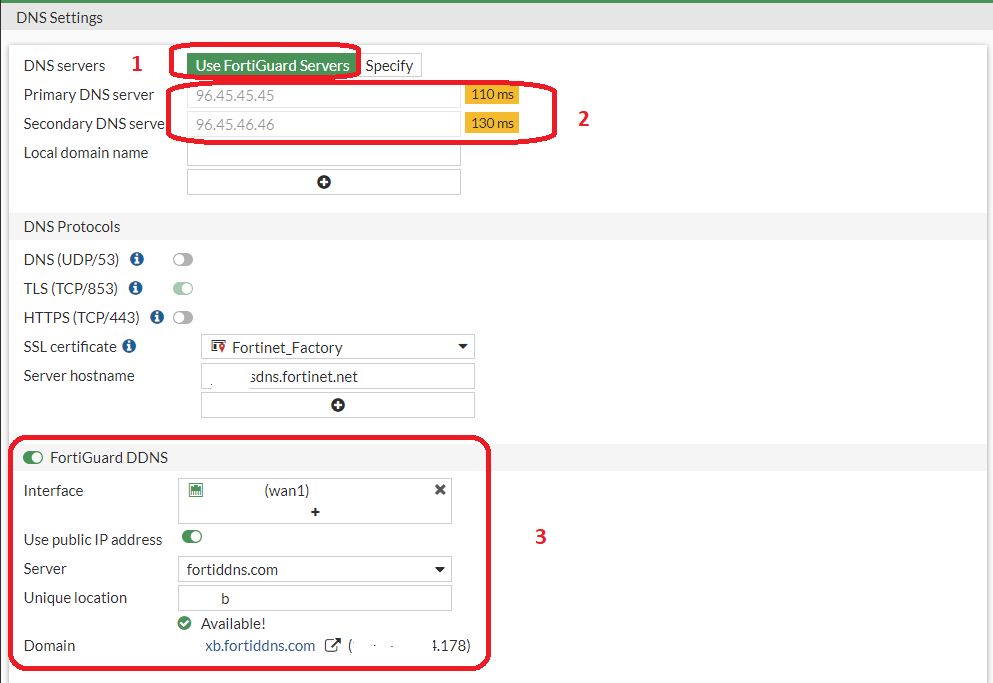Viewport: 993px width, 683px height.
Task: Show info for HTTPS (TCP/443)
Action: (x=157, y=317)
